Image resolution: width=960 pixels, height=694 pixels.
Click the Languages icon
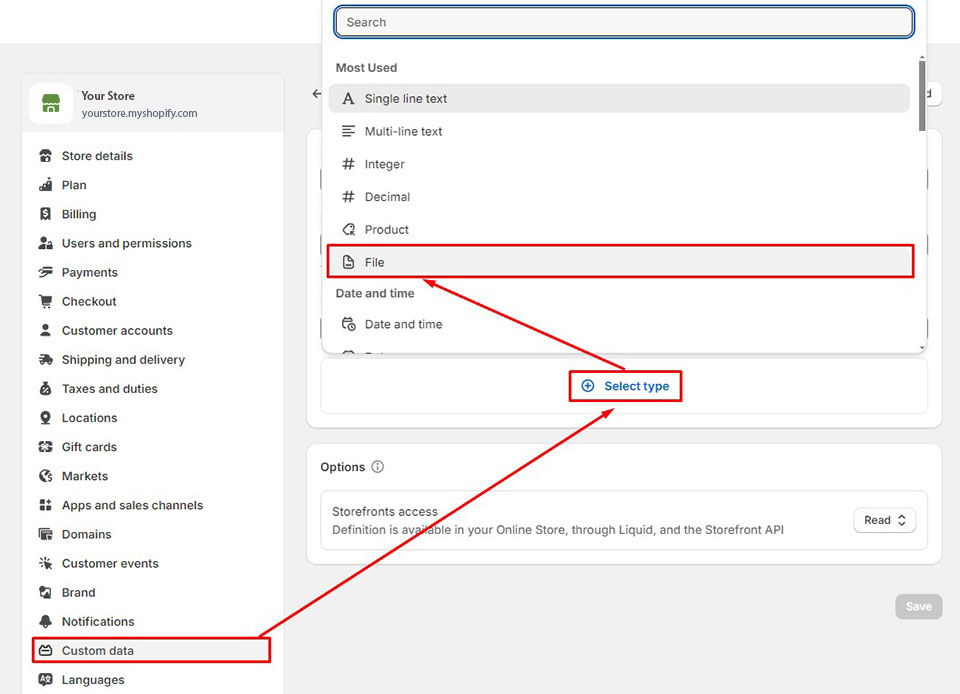pos(45,679)
